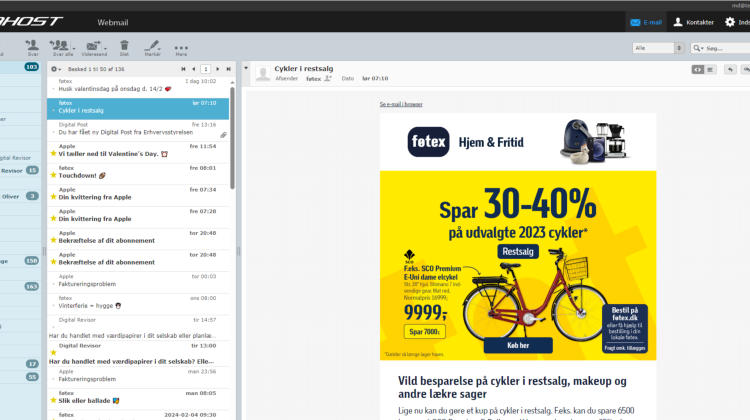The height and width of the screenshot is (420, 750).
Task: Click the Svar reply toolbar icon
Action: point(33,47)
